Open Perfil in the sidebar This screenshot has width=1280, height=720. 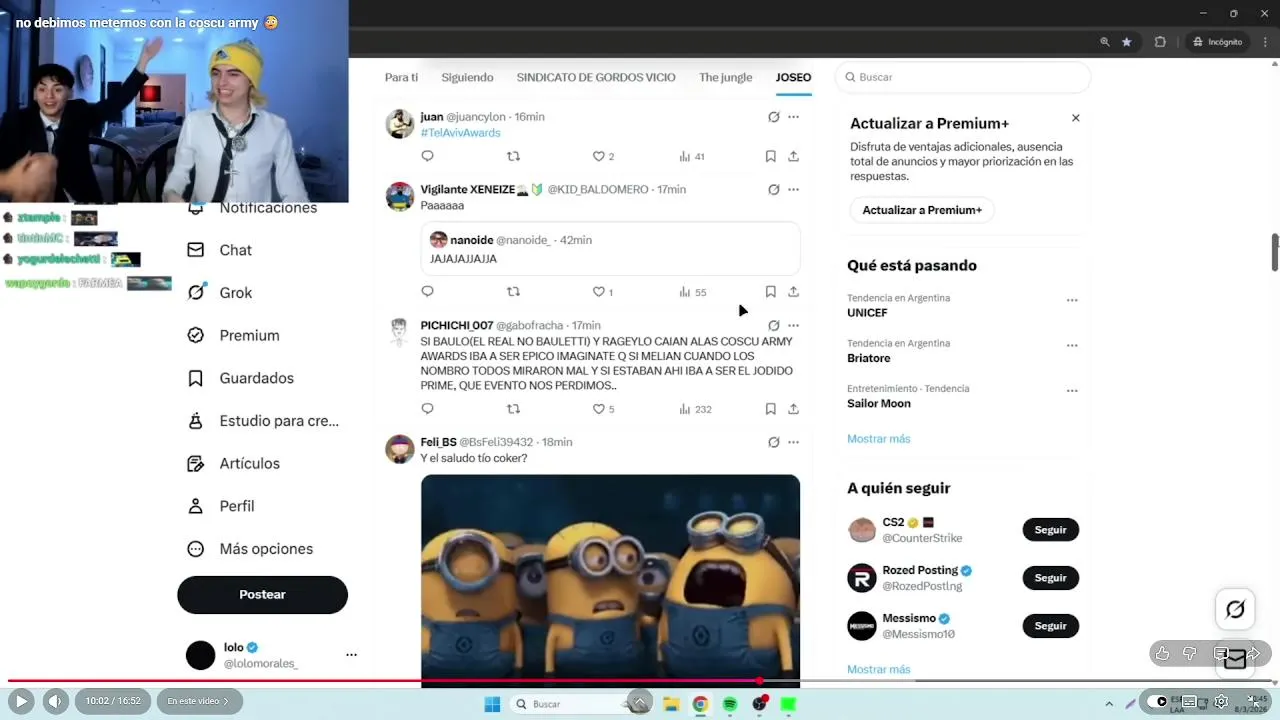pos(221,506)
